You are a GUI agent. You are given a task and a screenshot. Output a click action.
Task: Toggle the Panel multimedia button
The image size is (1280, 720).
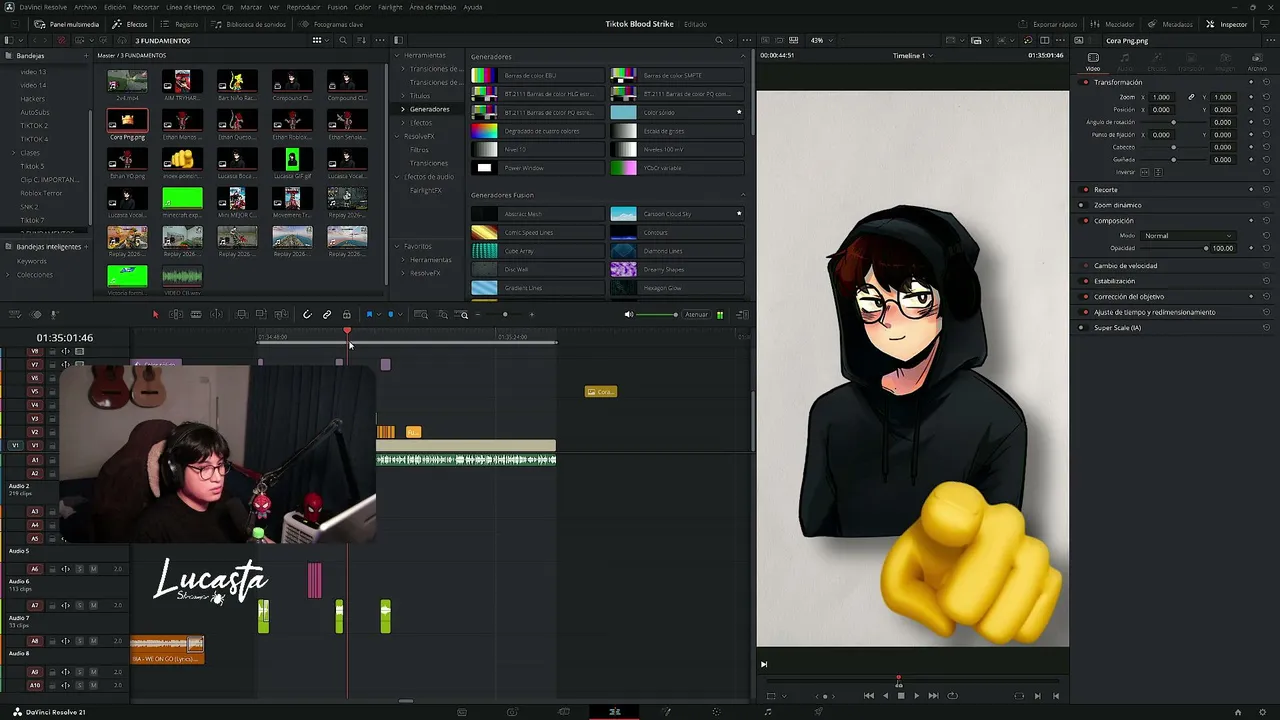click(x=67, y=24)
